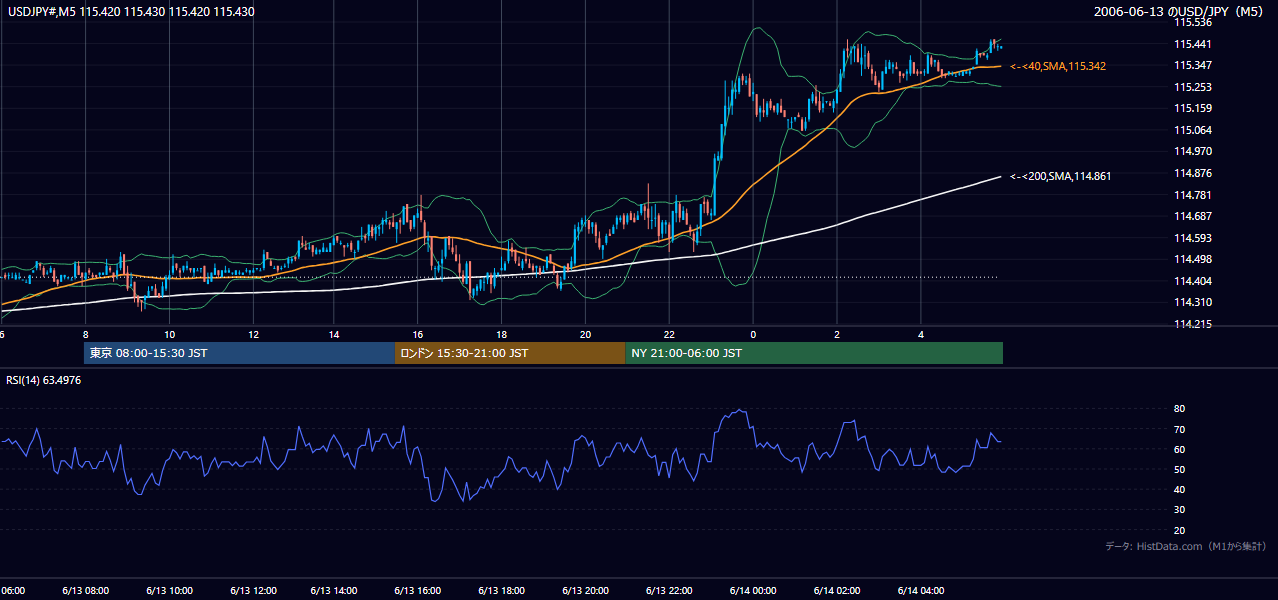Click the 6/13 16:00 time axis label
Image resolution: width=1278 pixels, height=600 pixels.
[x=419, y=590]
